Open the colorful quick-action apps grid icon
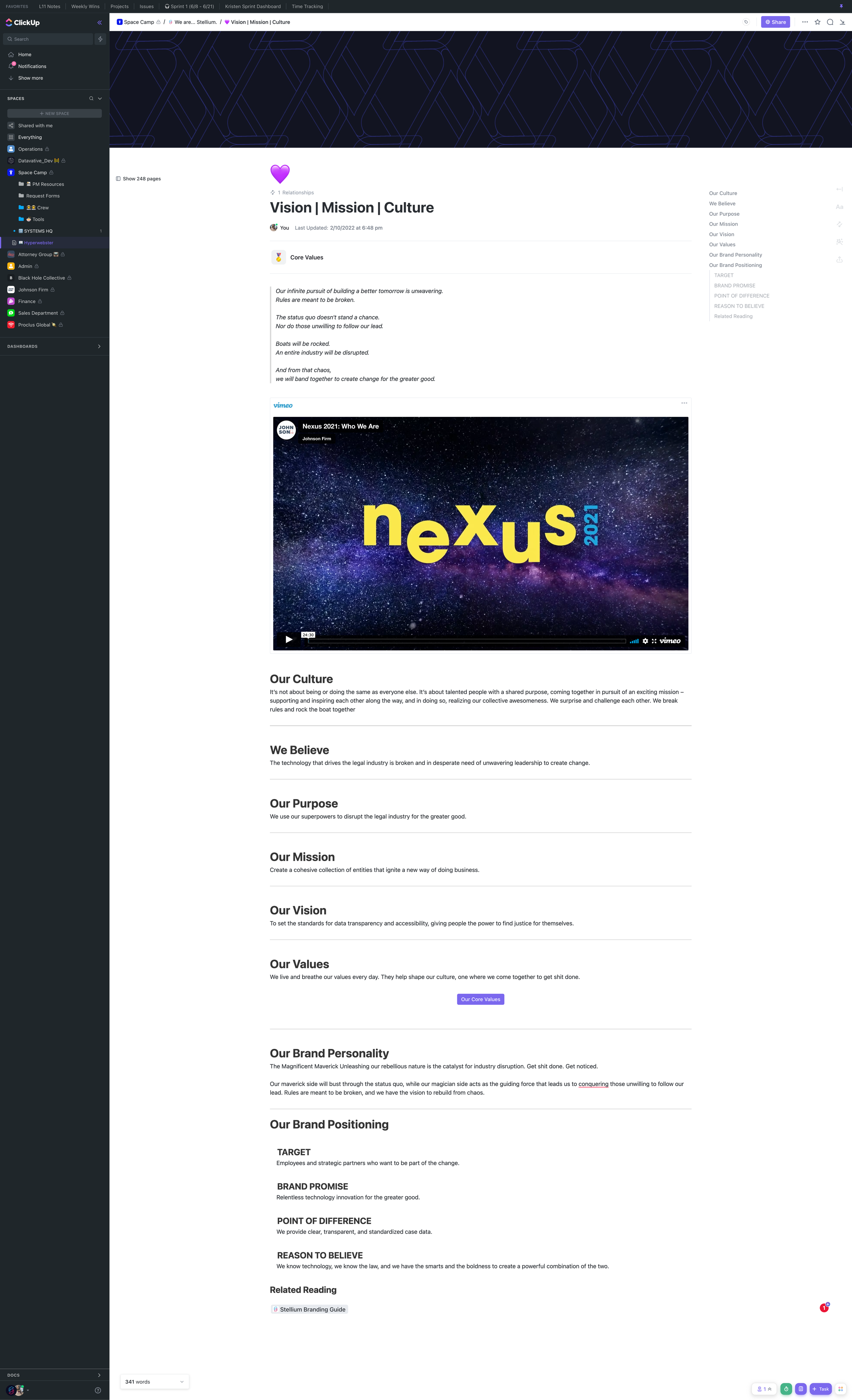 click(841, 1389)
